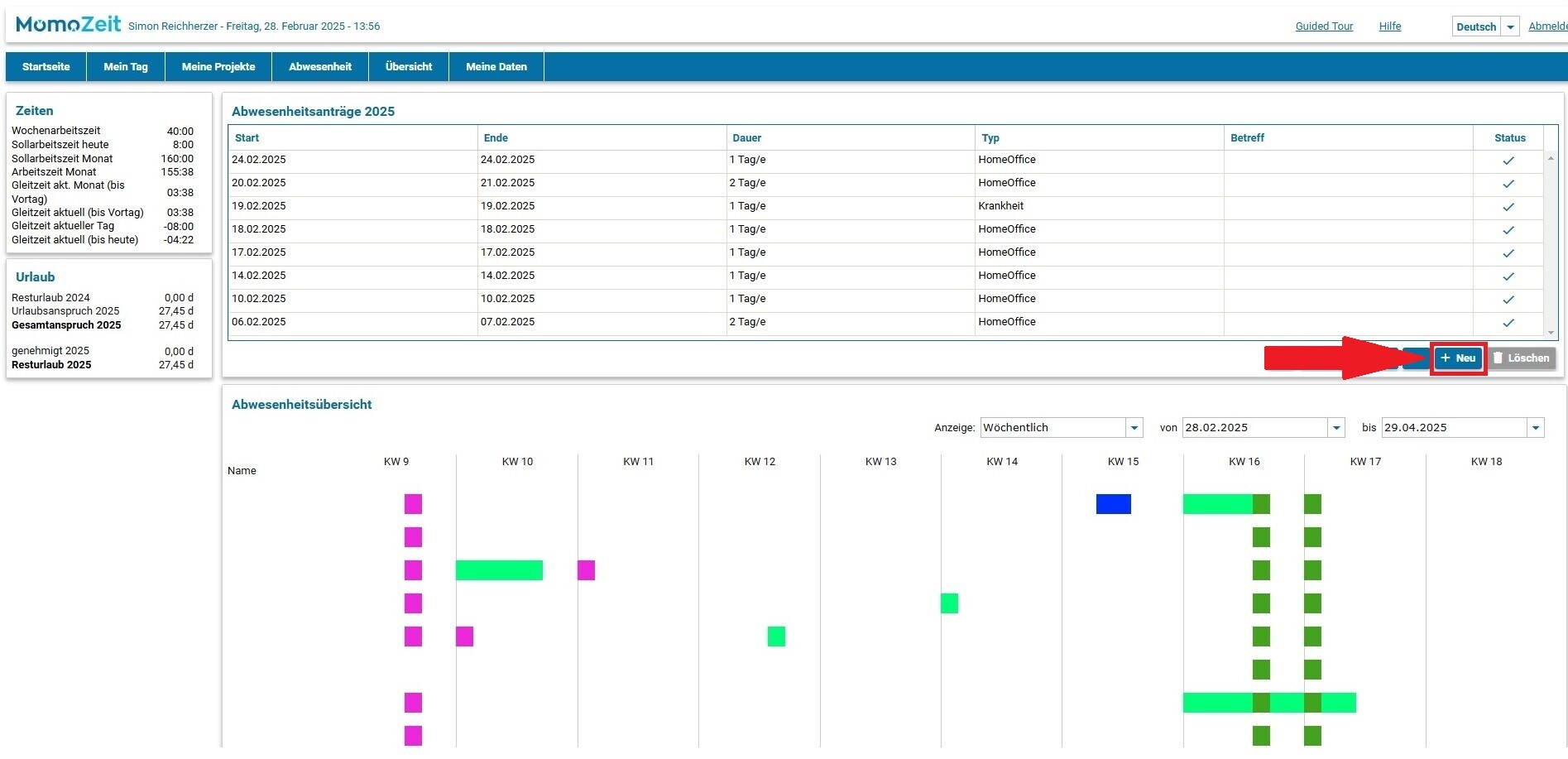The image size is (1568, 759).
Task: Click the MomoZeit logo
Action: pyautogui.click(x=69, y=25)
